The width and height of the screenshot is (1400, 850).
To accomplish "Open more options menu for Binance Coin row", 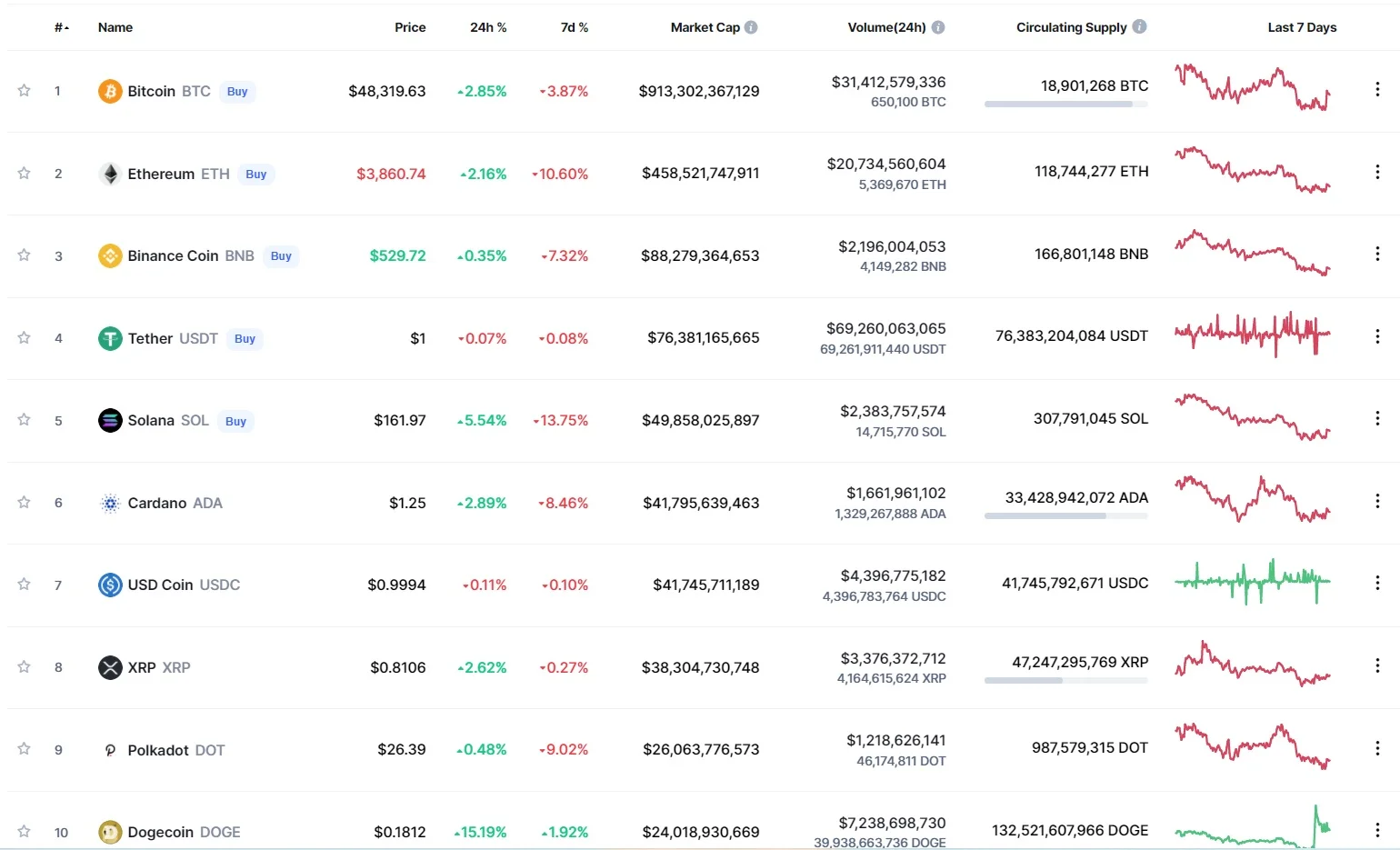I will tap(1377, 254).
